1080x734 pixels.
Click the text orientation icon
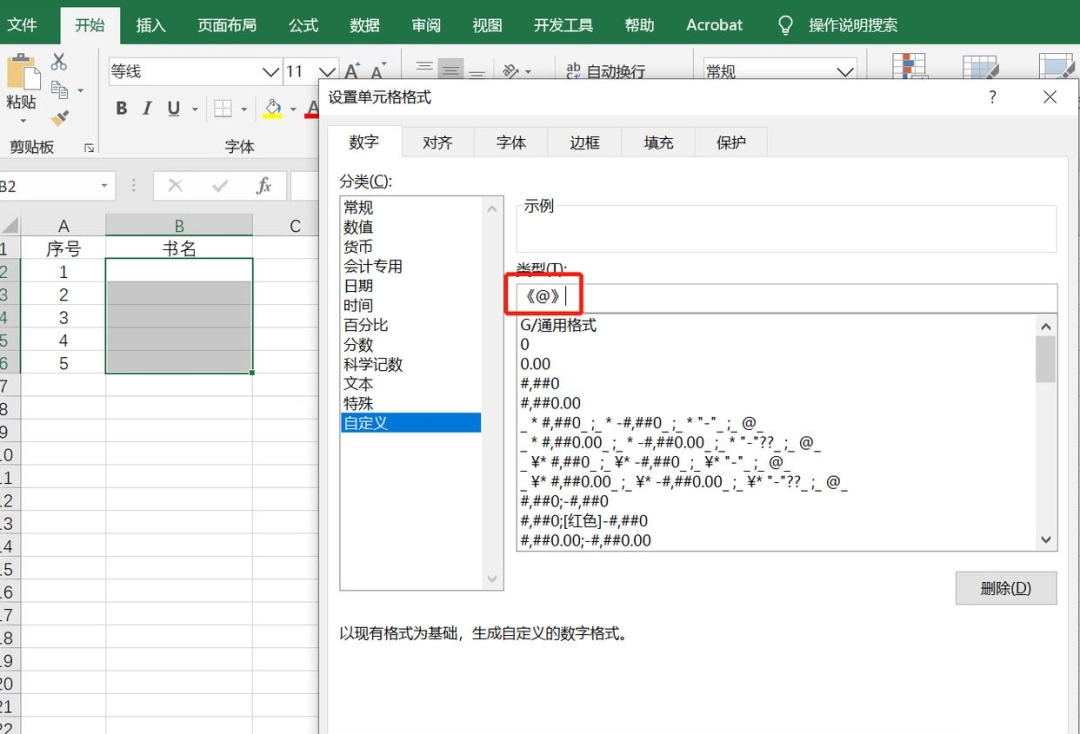[x=510, y=71]
